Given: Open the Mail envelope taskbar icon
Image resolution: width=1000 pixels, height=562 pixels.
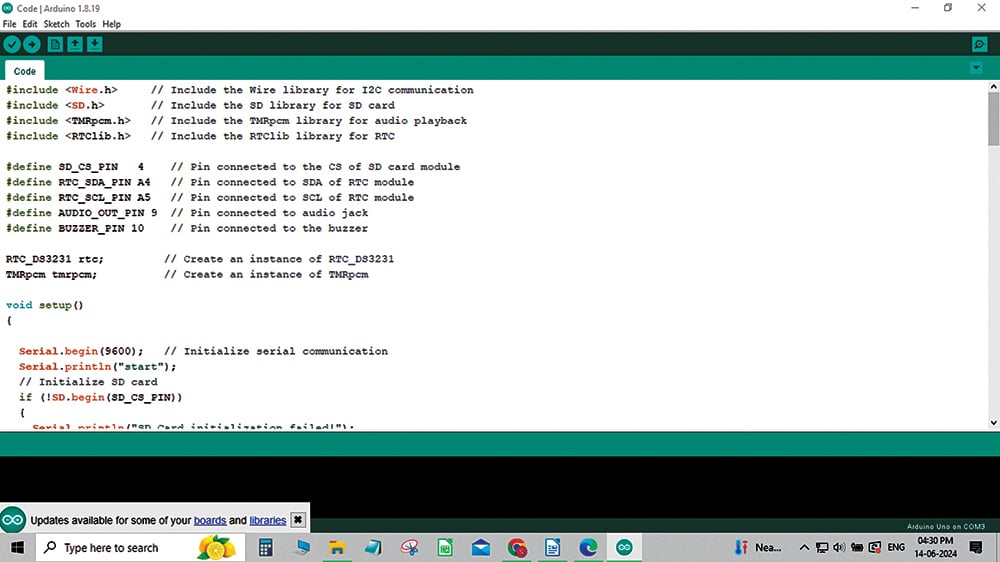Looking at the screenshot, I should click(x=481, y=547).
